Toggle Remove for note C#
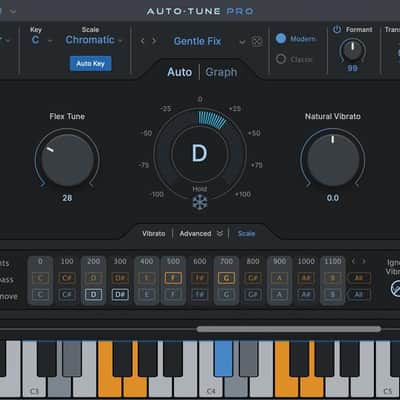400x400 pixels. 67,294
